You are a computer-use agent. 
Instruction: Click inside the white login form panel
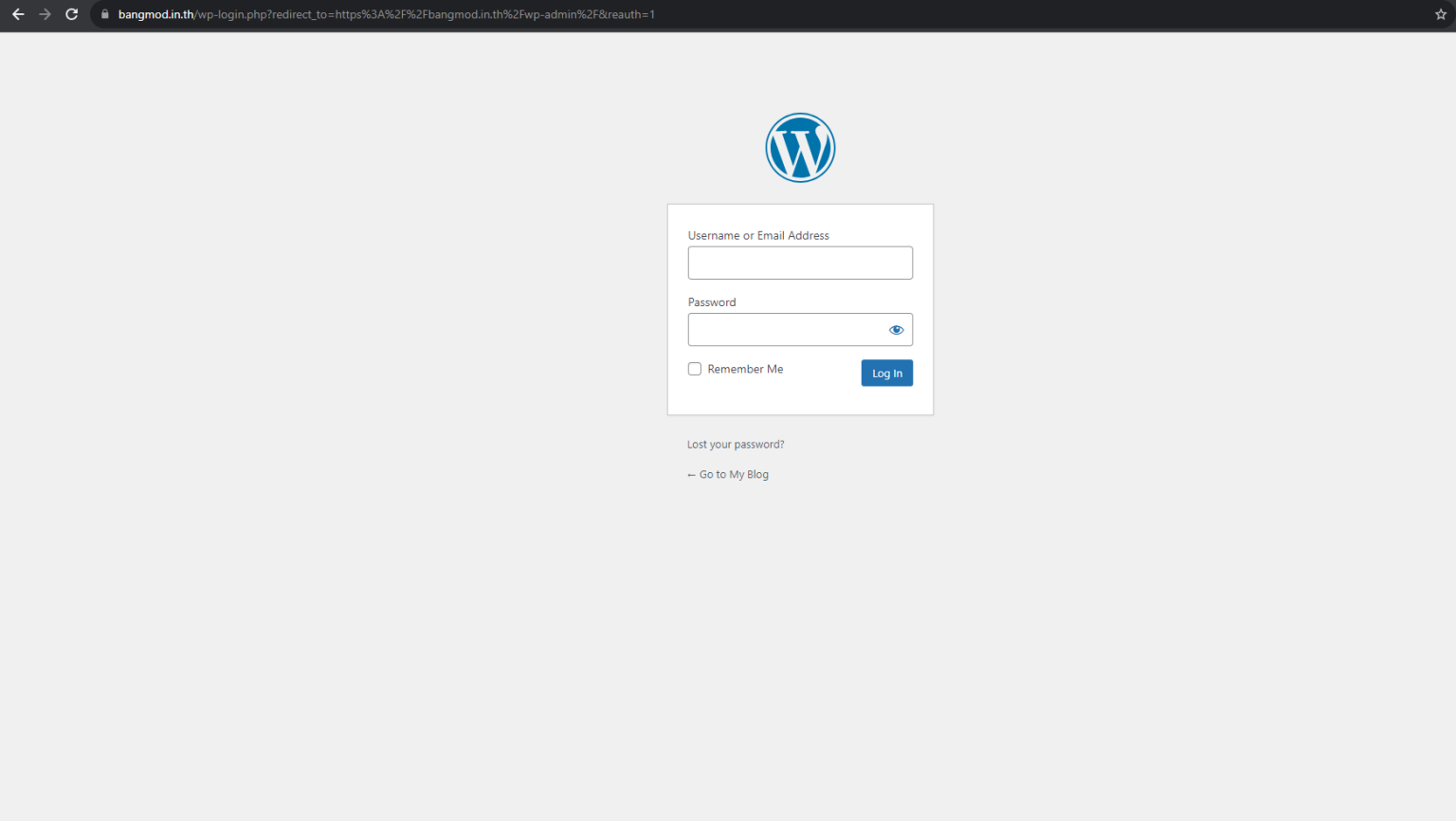point(800,398)
